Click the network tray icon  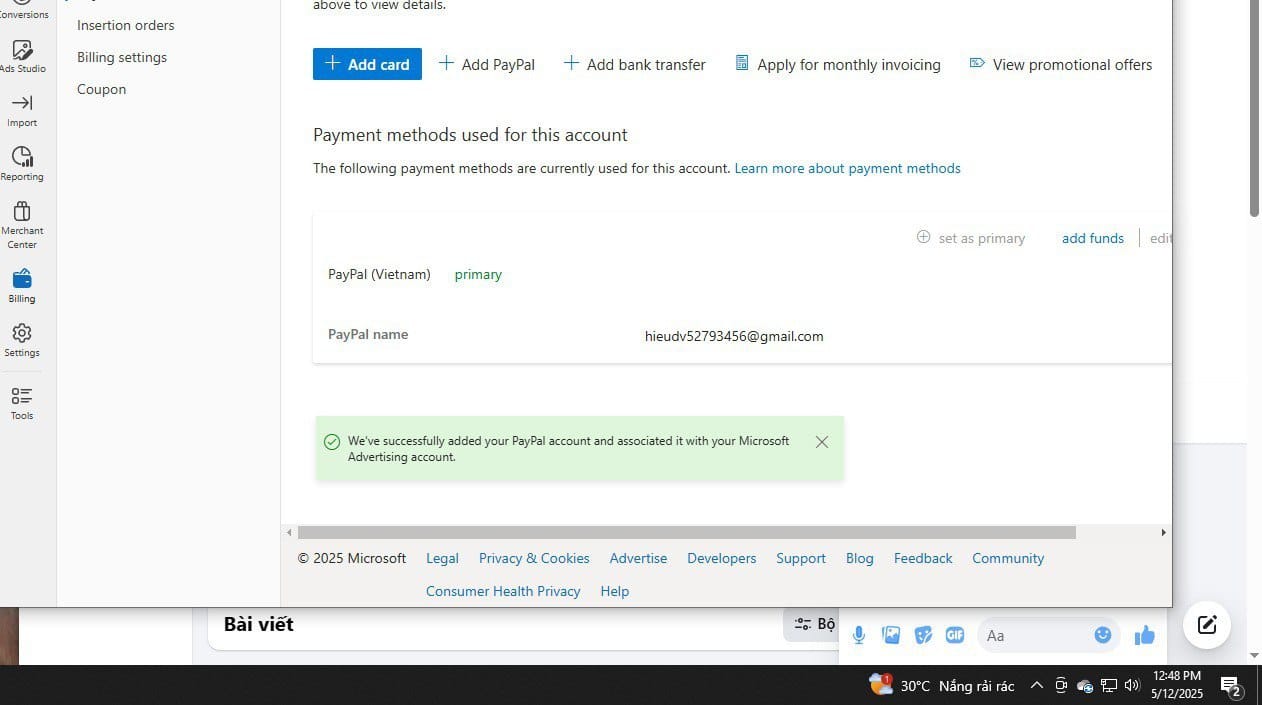(1109, 685)
